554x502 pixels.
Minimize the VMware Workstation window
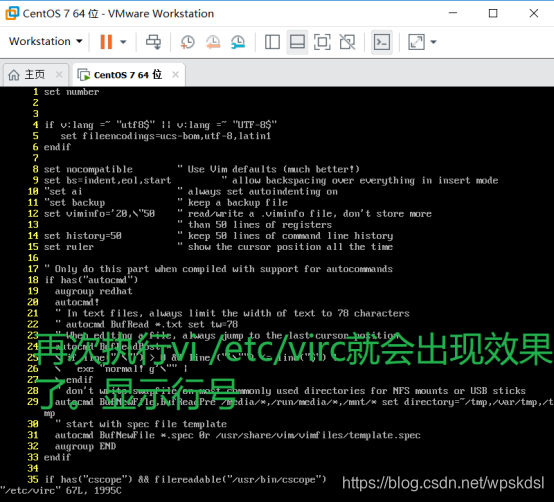(x=453, y=13)
